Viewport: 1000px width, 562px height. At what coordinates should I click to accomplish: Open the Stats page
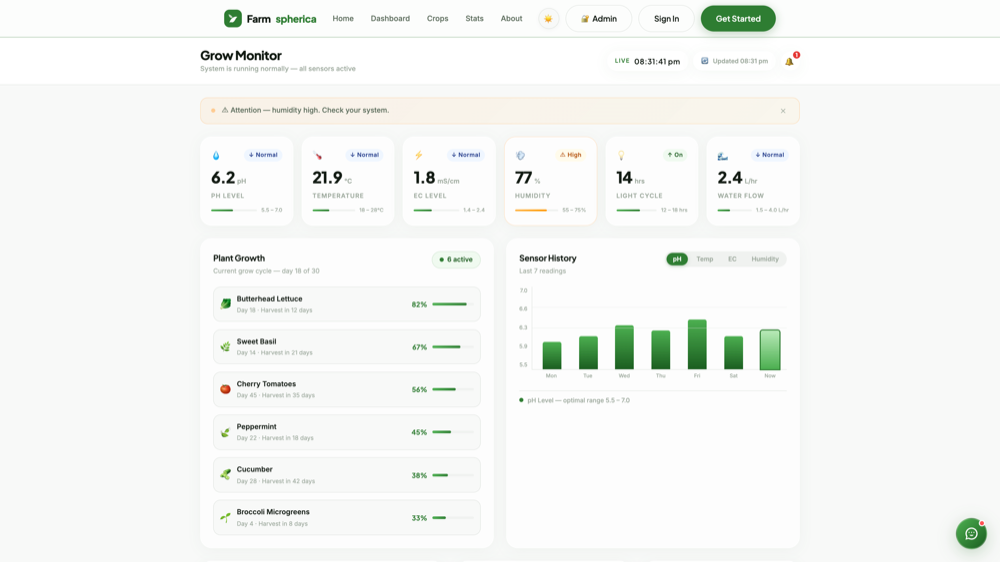pyautogui.click(x=474, y=18)
